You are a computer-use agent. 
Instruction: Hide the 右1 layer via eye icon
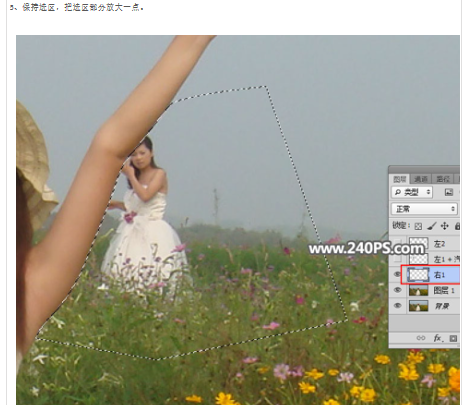pyautogui.click(x=397, y=274)
